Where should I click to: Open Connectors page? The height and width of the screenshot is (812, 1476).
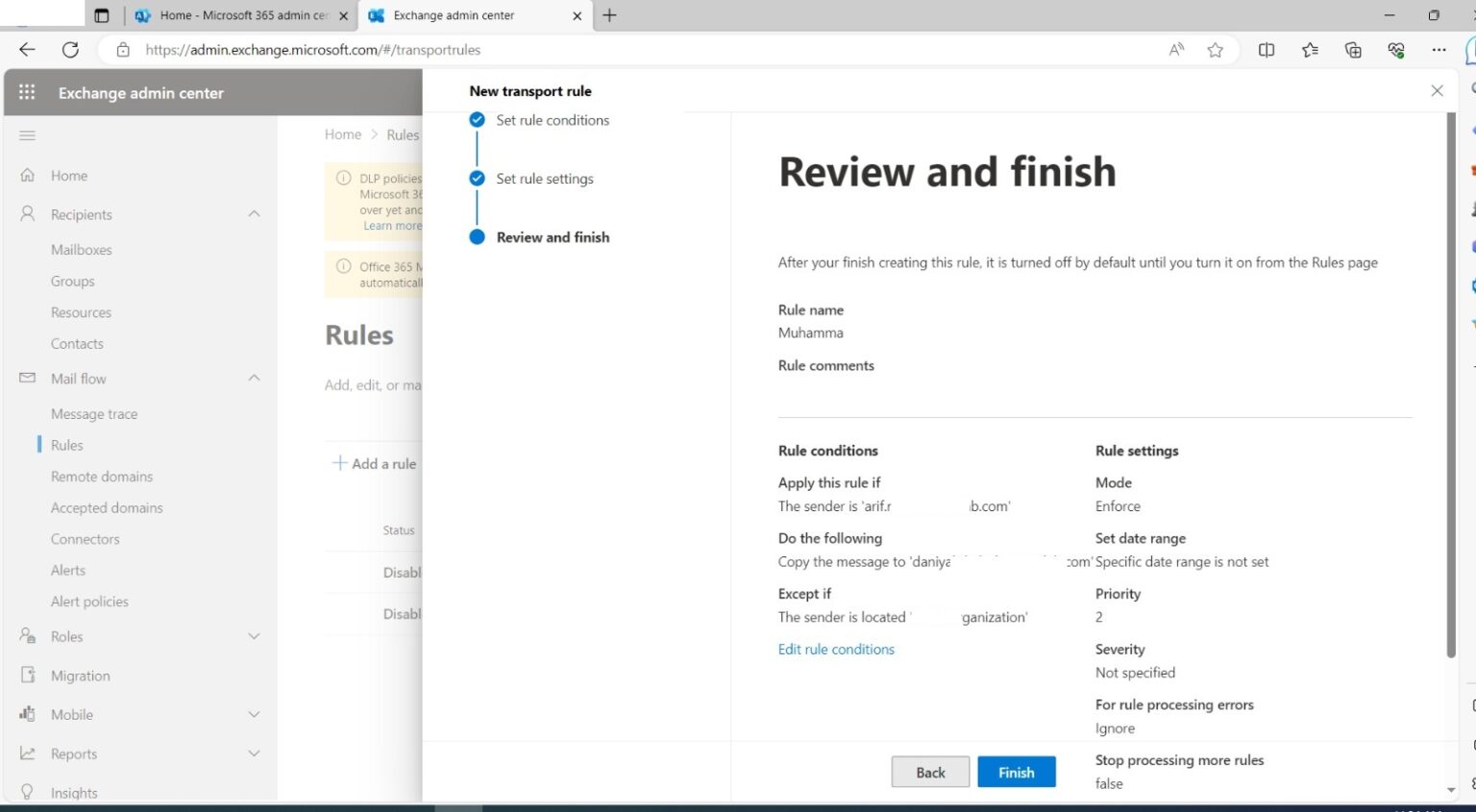click(x=86, y=539)
